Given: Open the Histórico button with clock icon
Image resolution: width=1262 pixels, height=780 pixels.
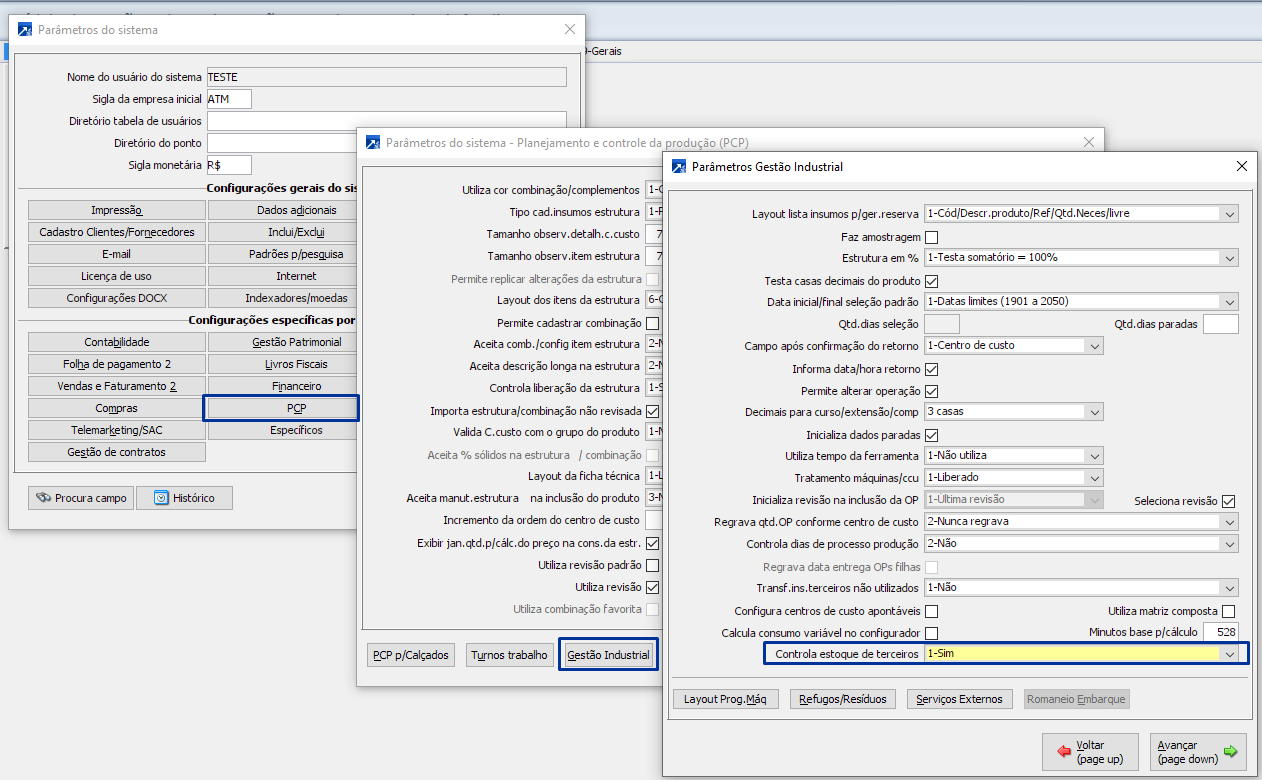Looking at the screenshot, I should pos(184,498).
